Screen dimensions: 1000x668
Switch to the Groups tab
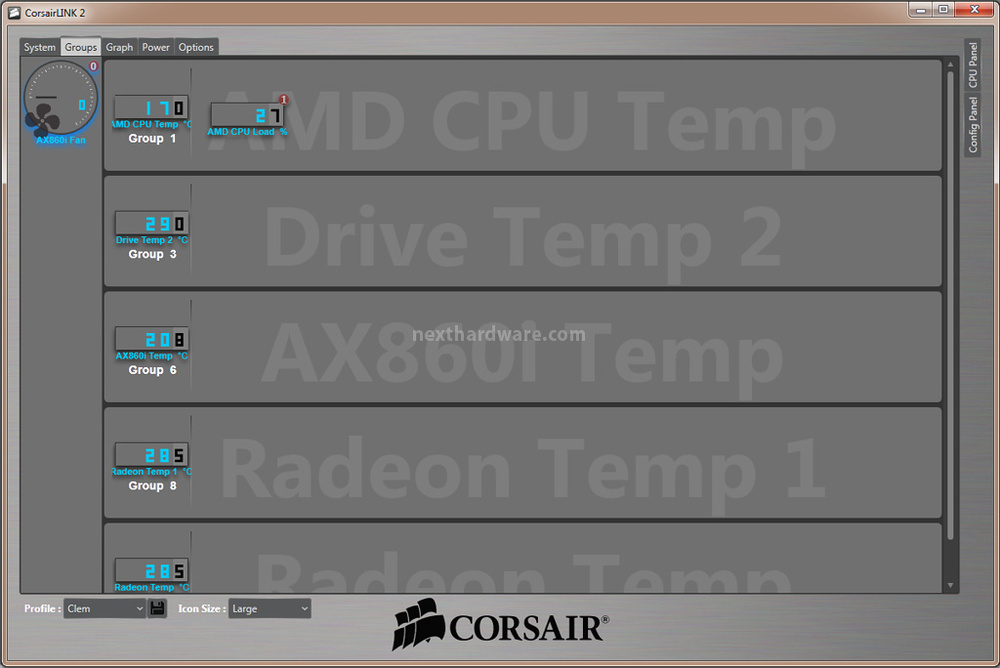coord(80,47)
